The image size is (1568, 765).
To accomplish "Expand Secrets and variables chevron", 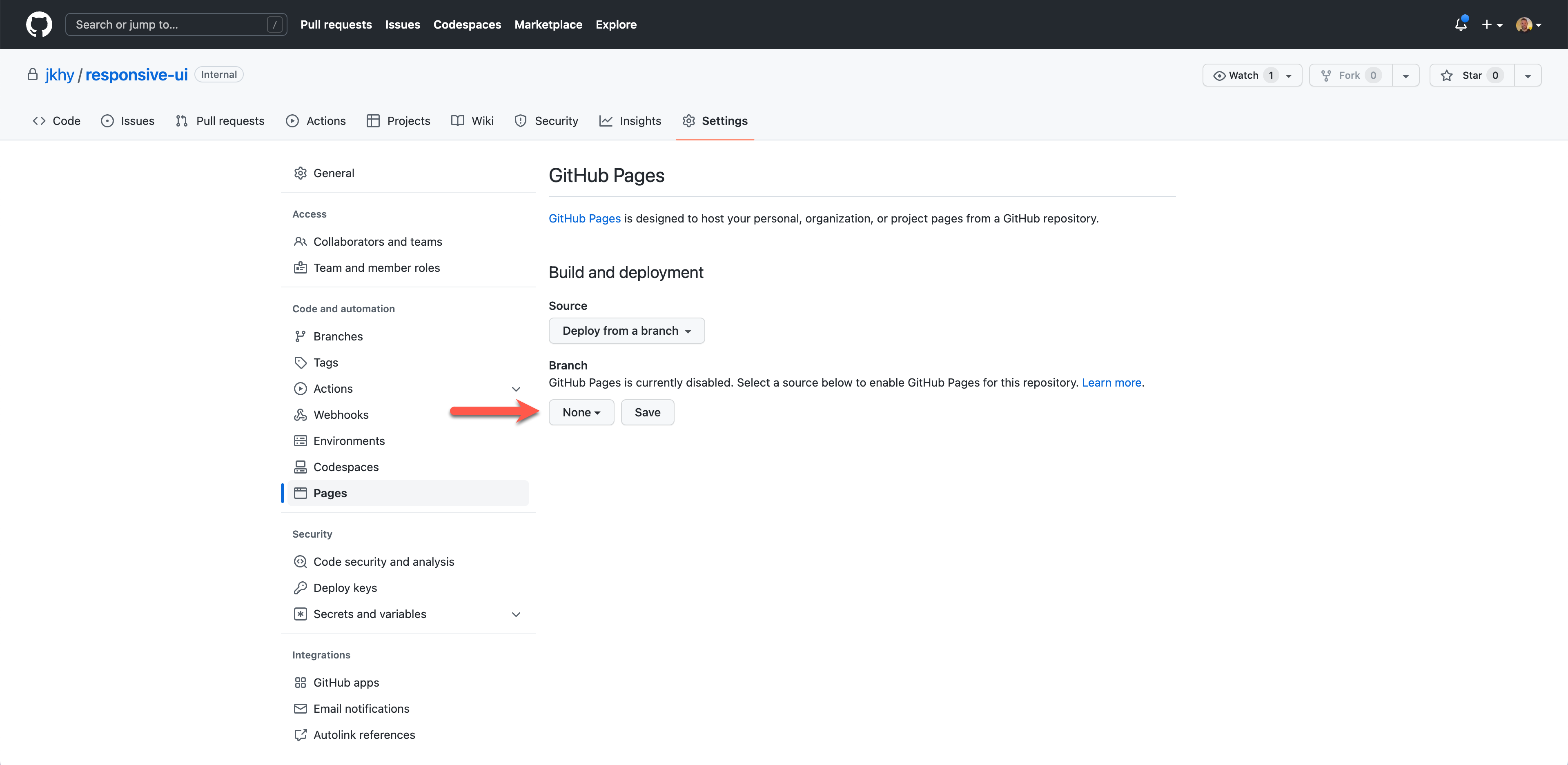I will tap(516, 614).
